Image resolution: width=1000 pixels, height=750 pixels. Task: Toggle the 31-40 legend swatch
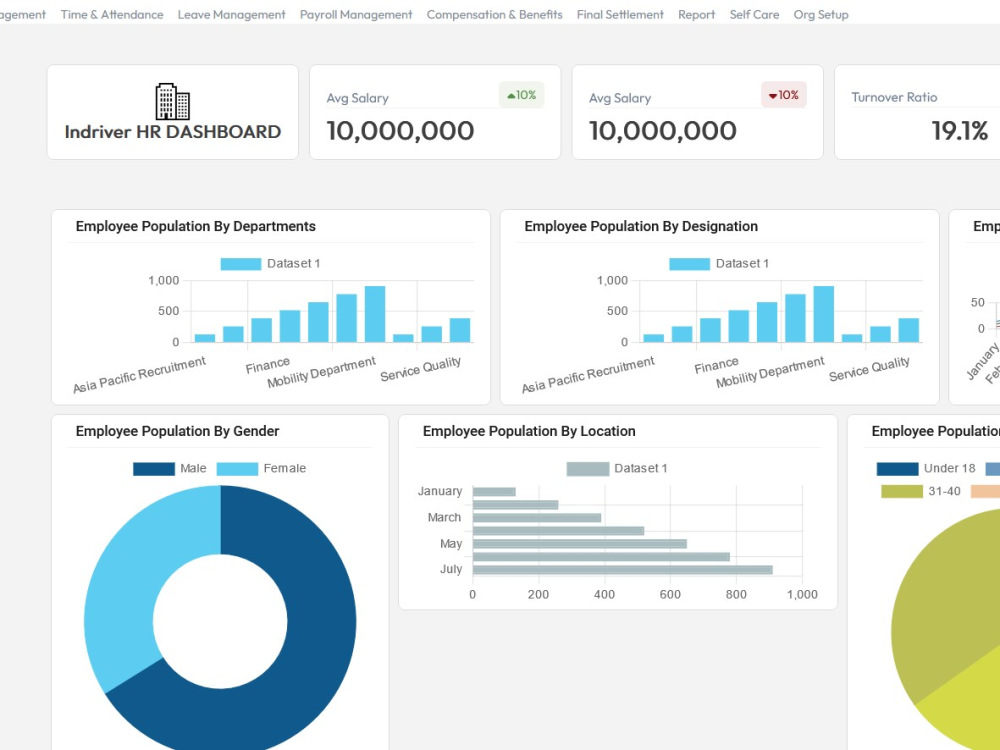tap(902, 491)
